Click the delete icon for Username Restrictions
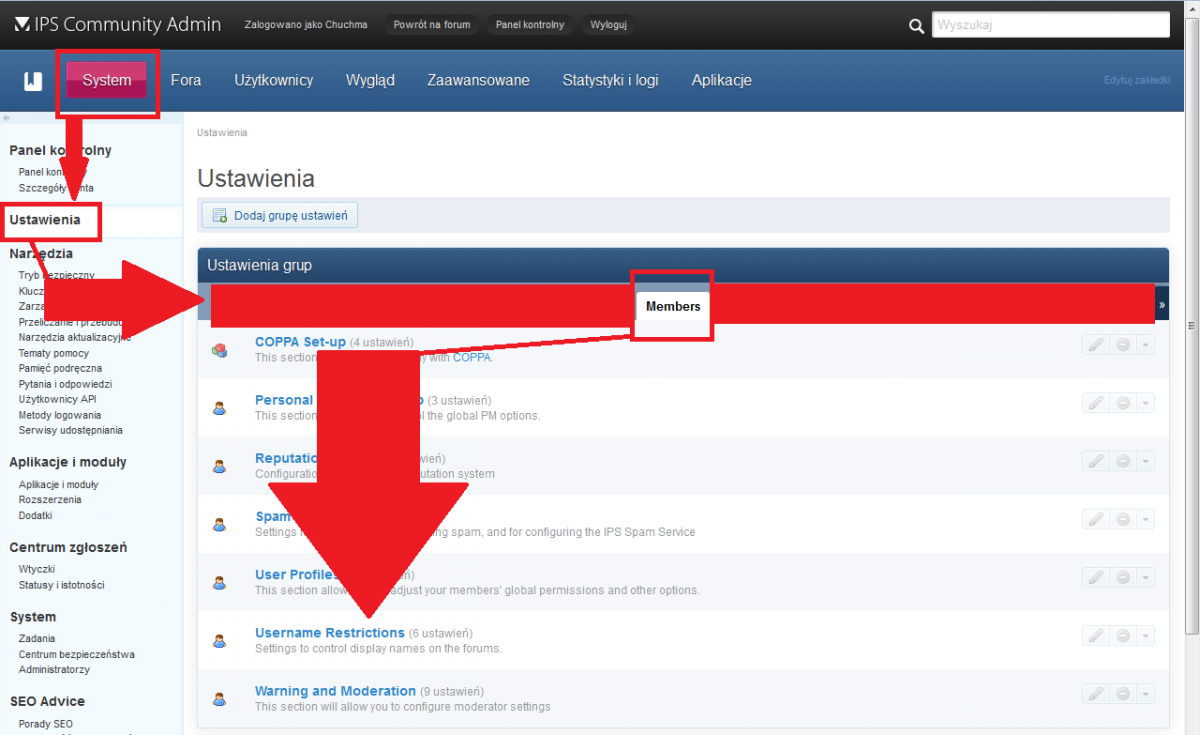Viewport: 1200px width, 735px height. pyautogui.click(x=1123, y=636)
